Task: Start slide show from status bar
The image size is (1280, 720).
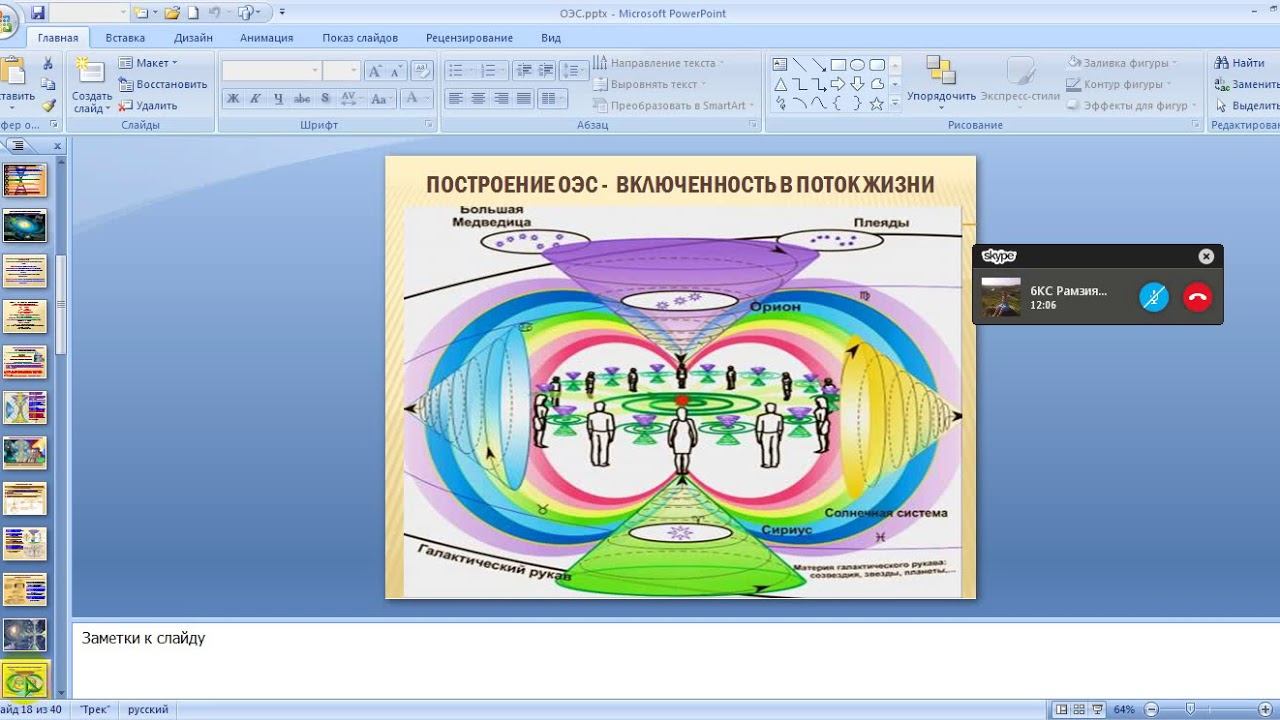Action: point(1099,710)
